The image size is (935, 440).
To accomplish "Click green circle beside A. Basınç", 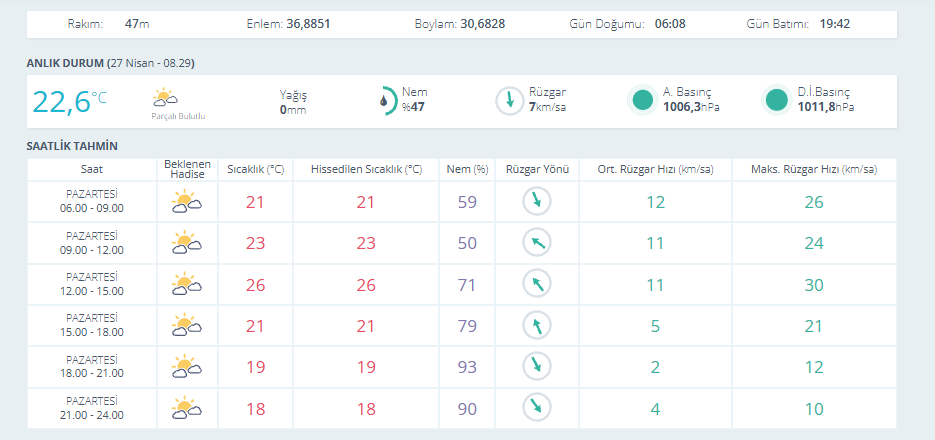I will 642,100.
